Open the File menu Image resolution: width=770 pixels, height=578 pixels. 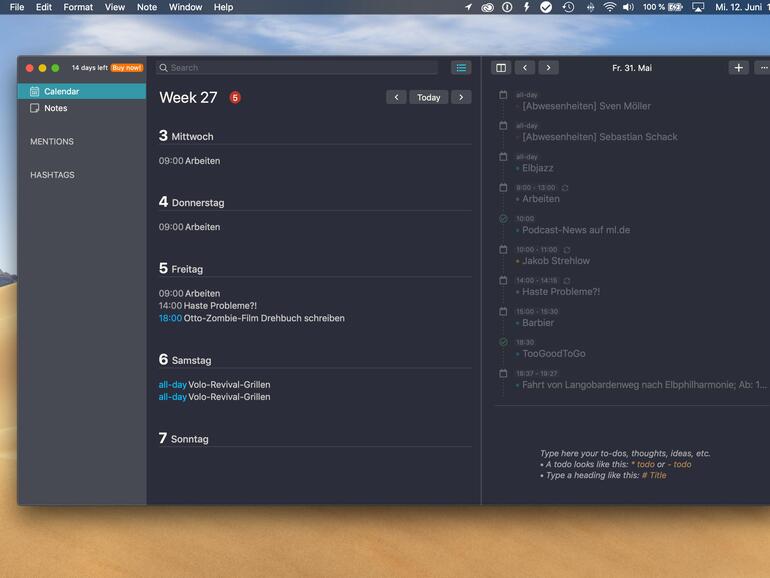tap(17, 7)
